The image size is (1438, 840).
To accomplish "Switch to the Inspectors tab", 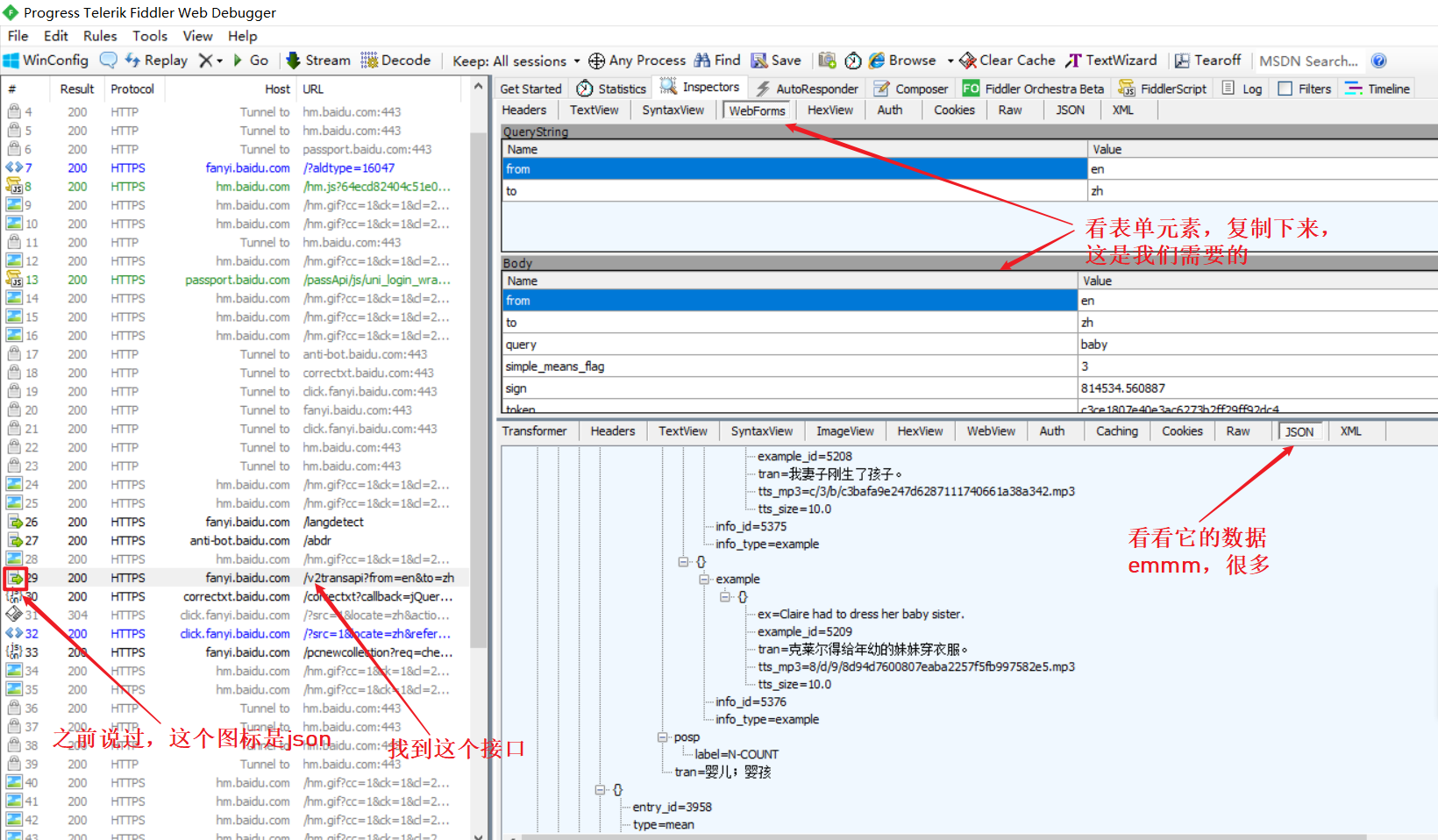I will point(700,87).
